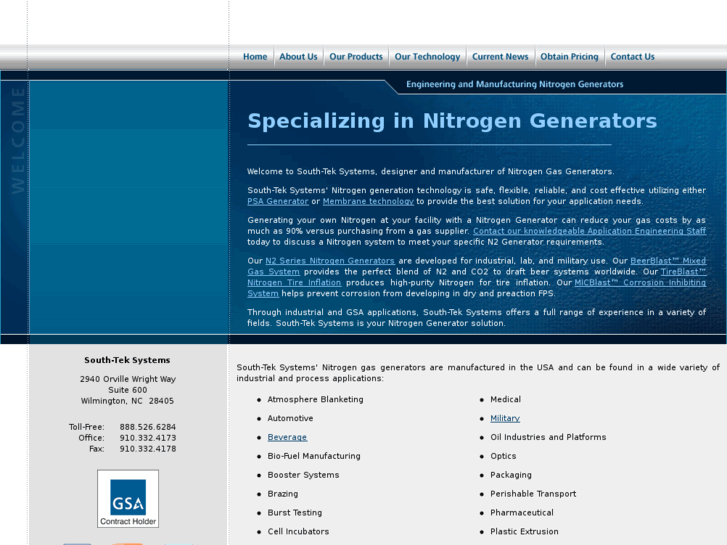Click the office number 910.332.4173

pos(147,438)
